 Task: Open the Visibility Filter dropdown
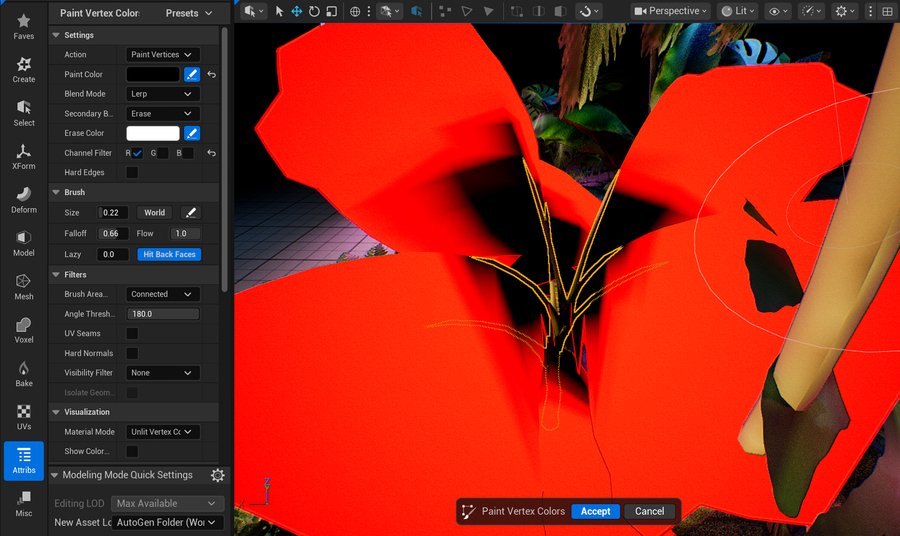tap(163, 373)
